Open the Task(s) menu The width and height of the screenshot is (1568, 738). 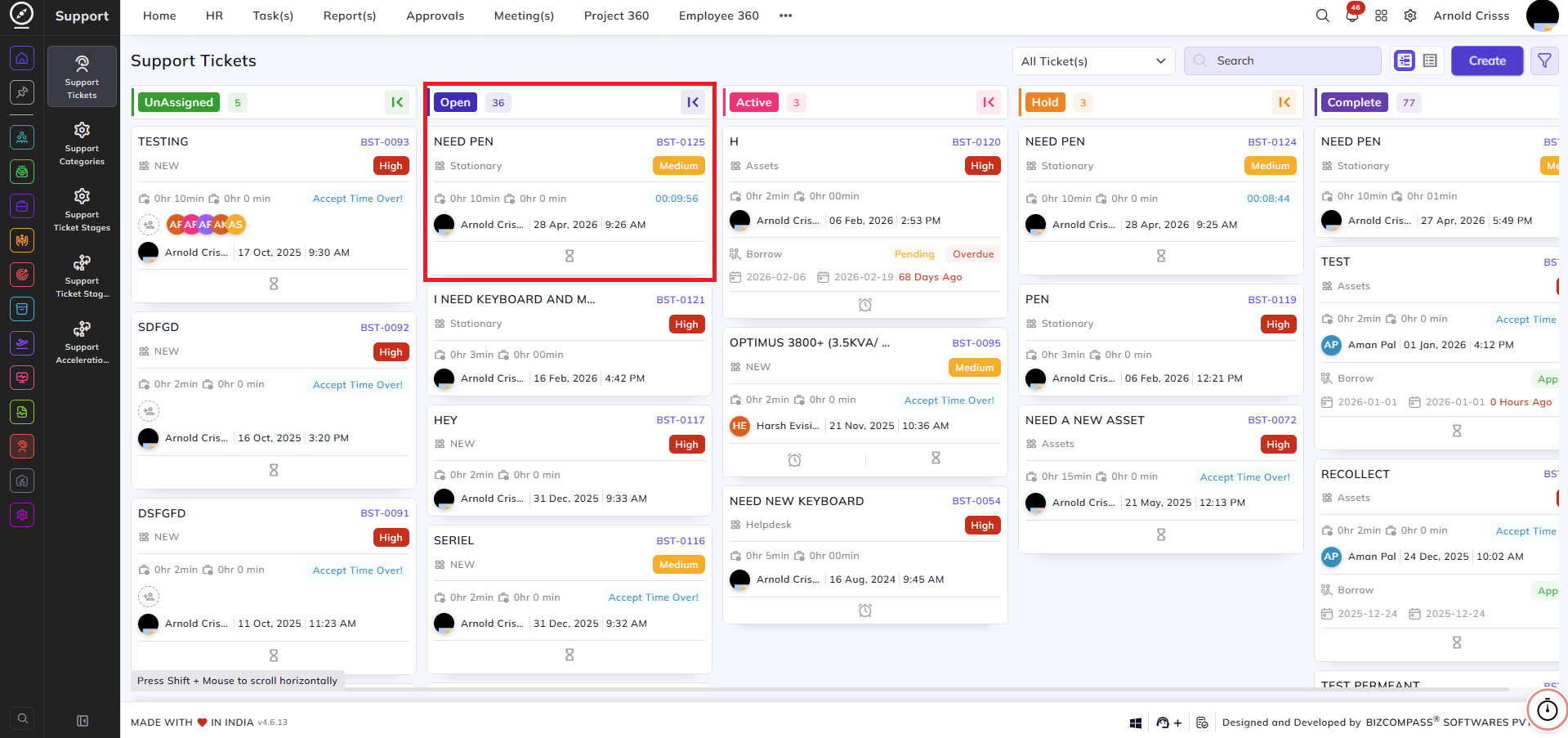coord(273,16)
